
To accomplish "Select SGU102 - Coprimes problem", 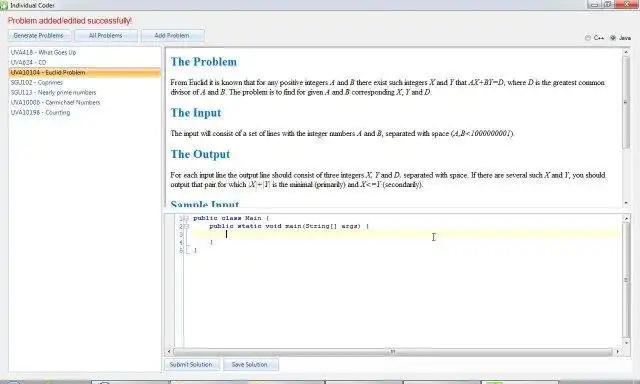I will (84, 82).
